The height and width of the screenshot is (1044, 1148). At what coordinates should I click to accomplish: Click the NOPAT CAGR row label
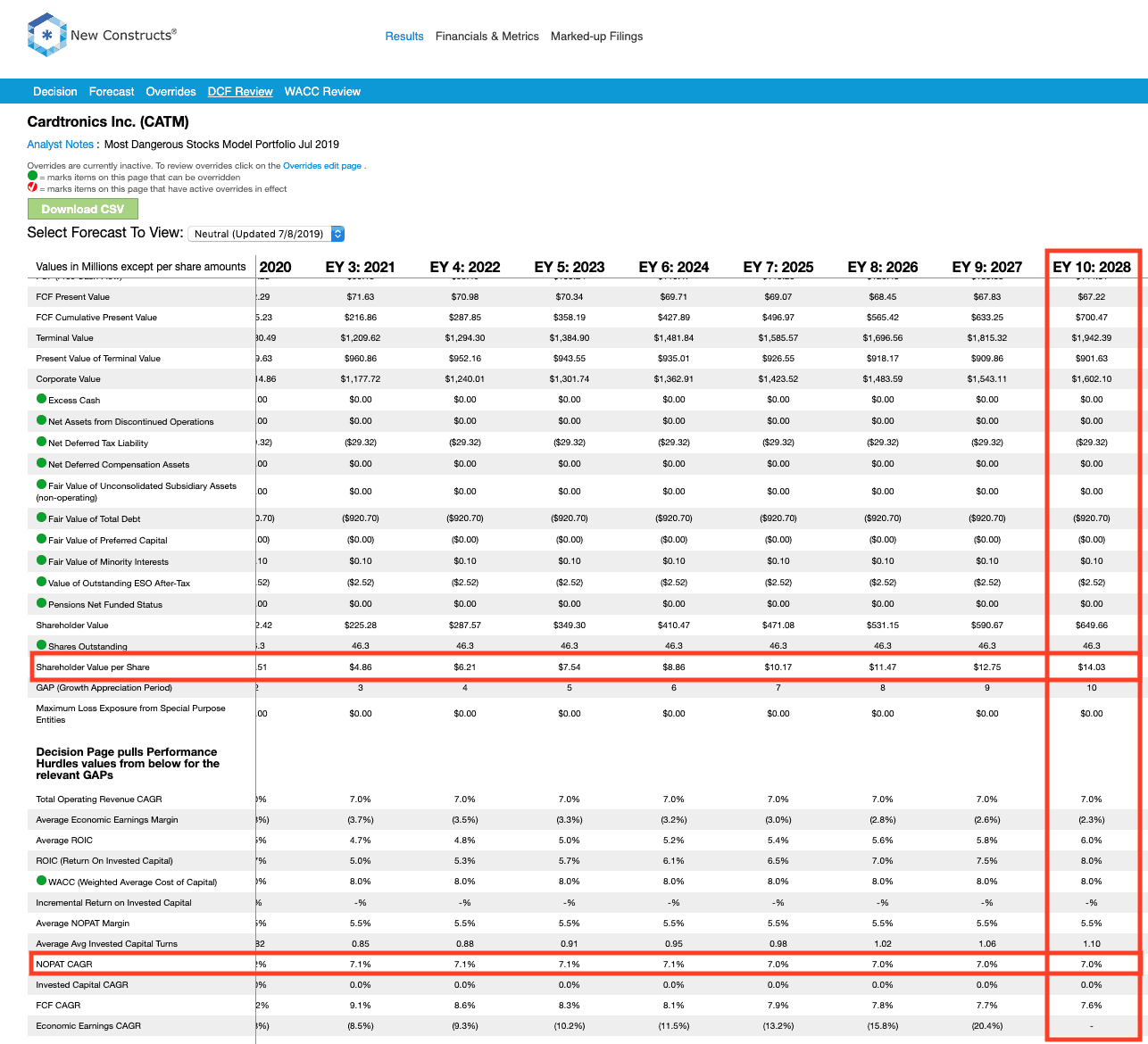pos(64,965)
